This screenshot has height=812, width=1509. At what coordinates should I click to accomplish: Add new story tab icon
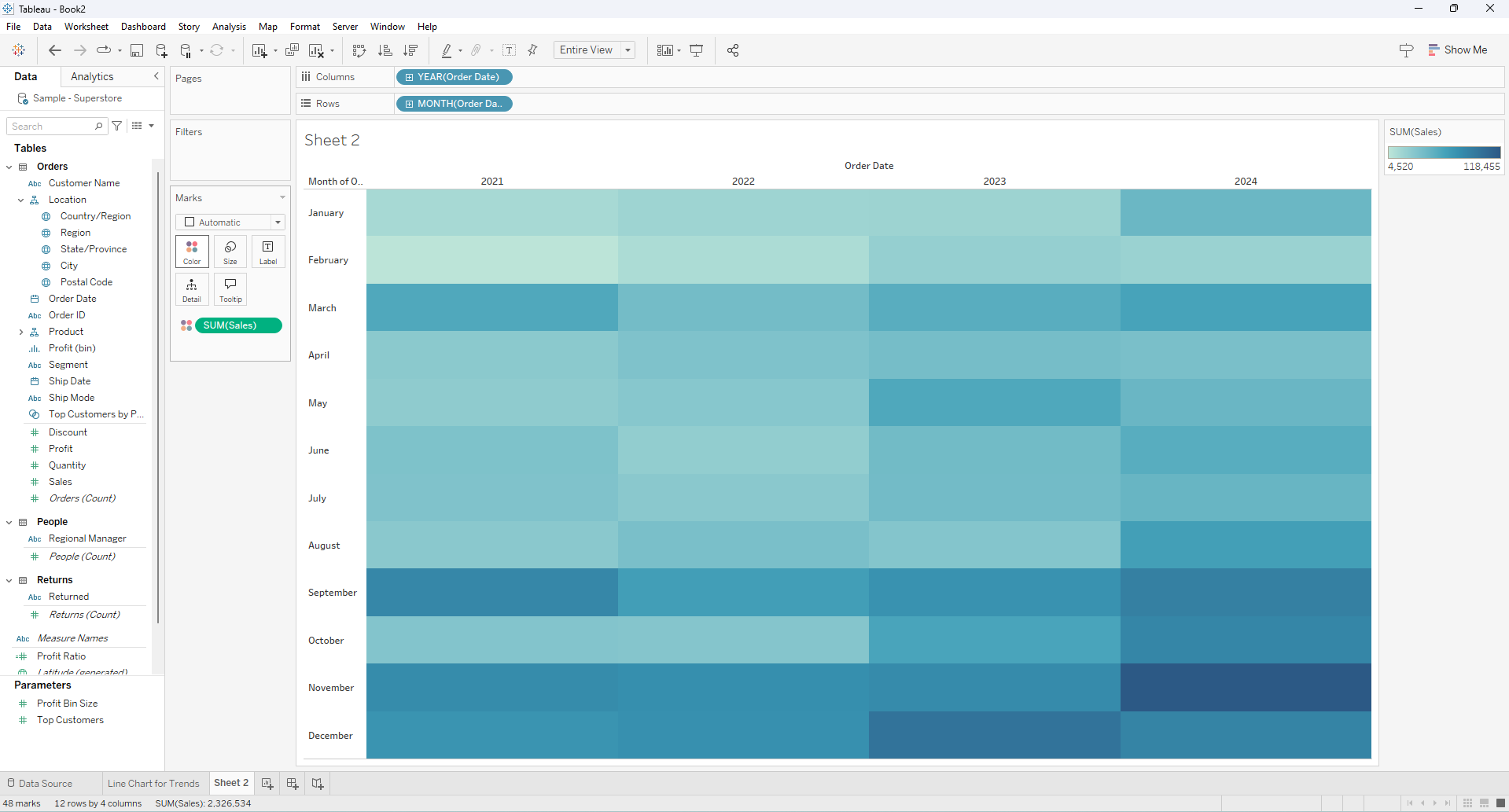[318, 784]
